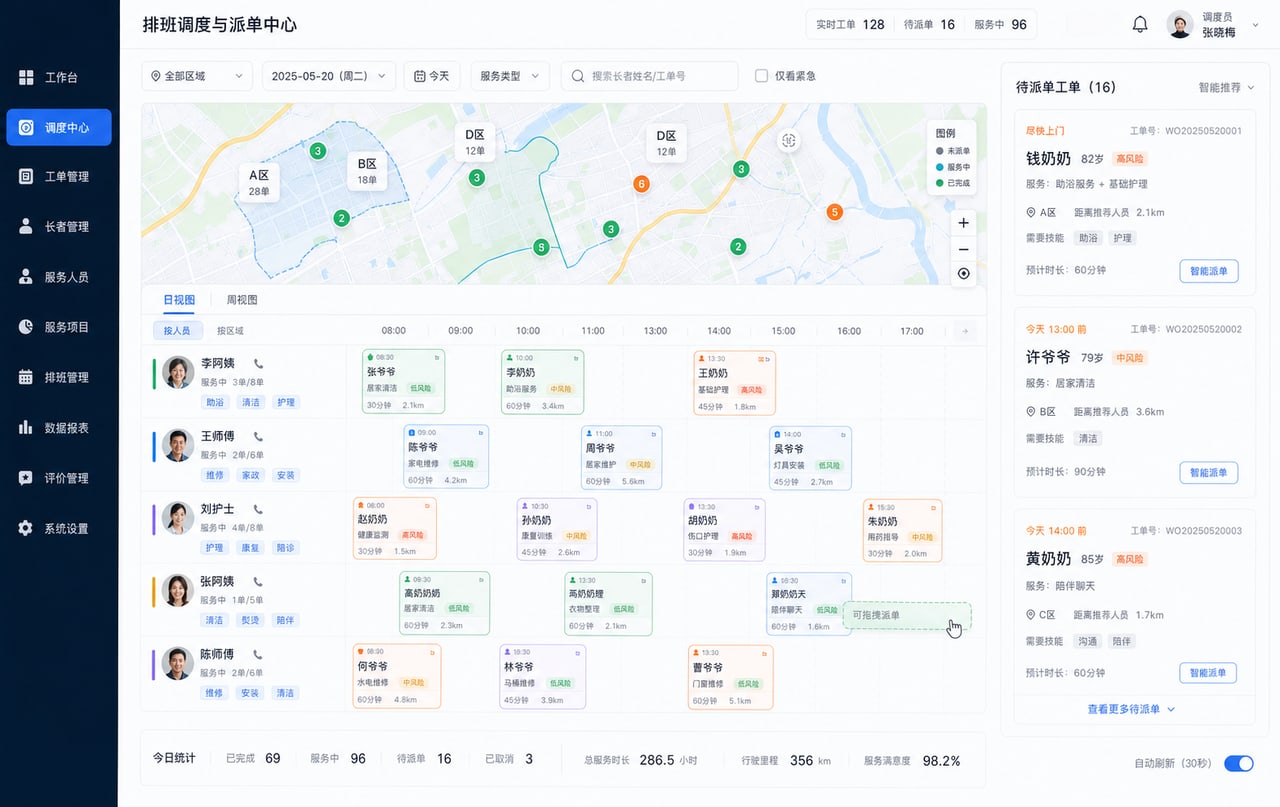Zoom in on the map

click(963, 223)
